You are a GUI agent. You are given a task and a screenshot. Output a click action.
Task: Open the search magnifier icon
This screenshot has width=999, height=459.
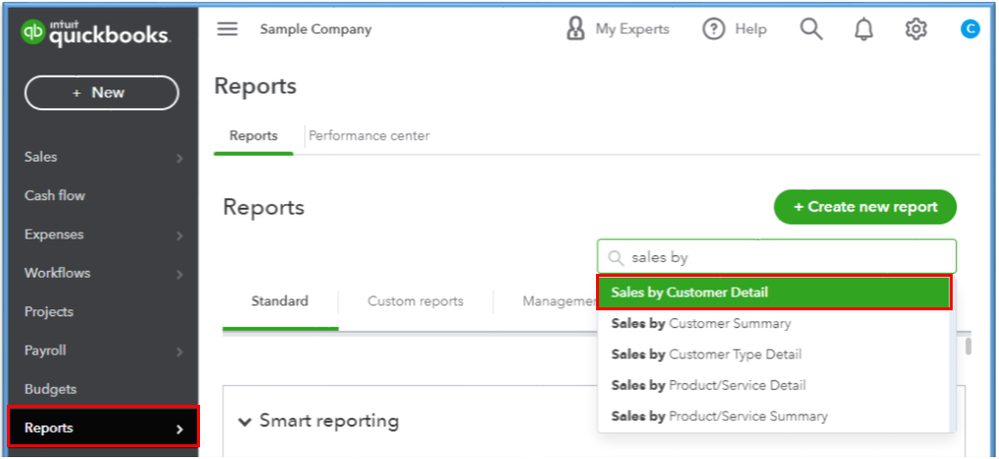(x=811, y=29)
